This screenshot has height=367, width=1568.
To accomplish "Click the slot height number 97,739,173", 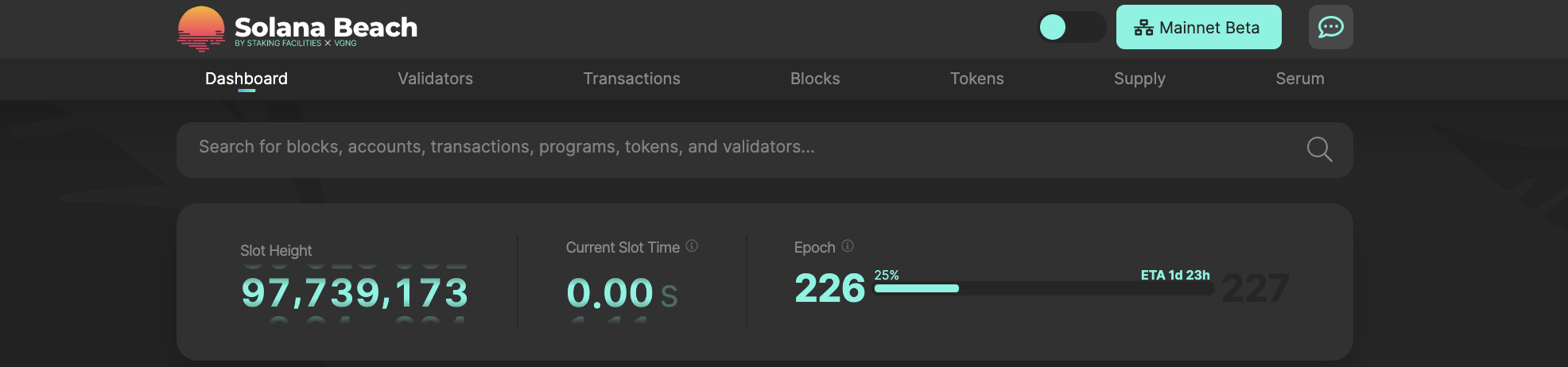I will pyautogui.click(x=355, y=292).
